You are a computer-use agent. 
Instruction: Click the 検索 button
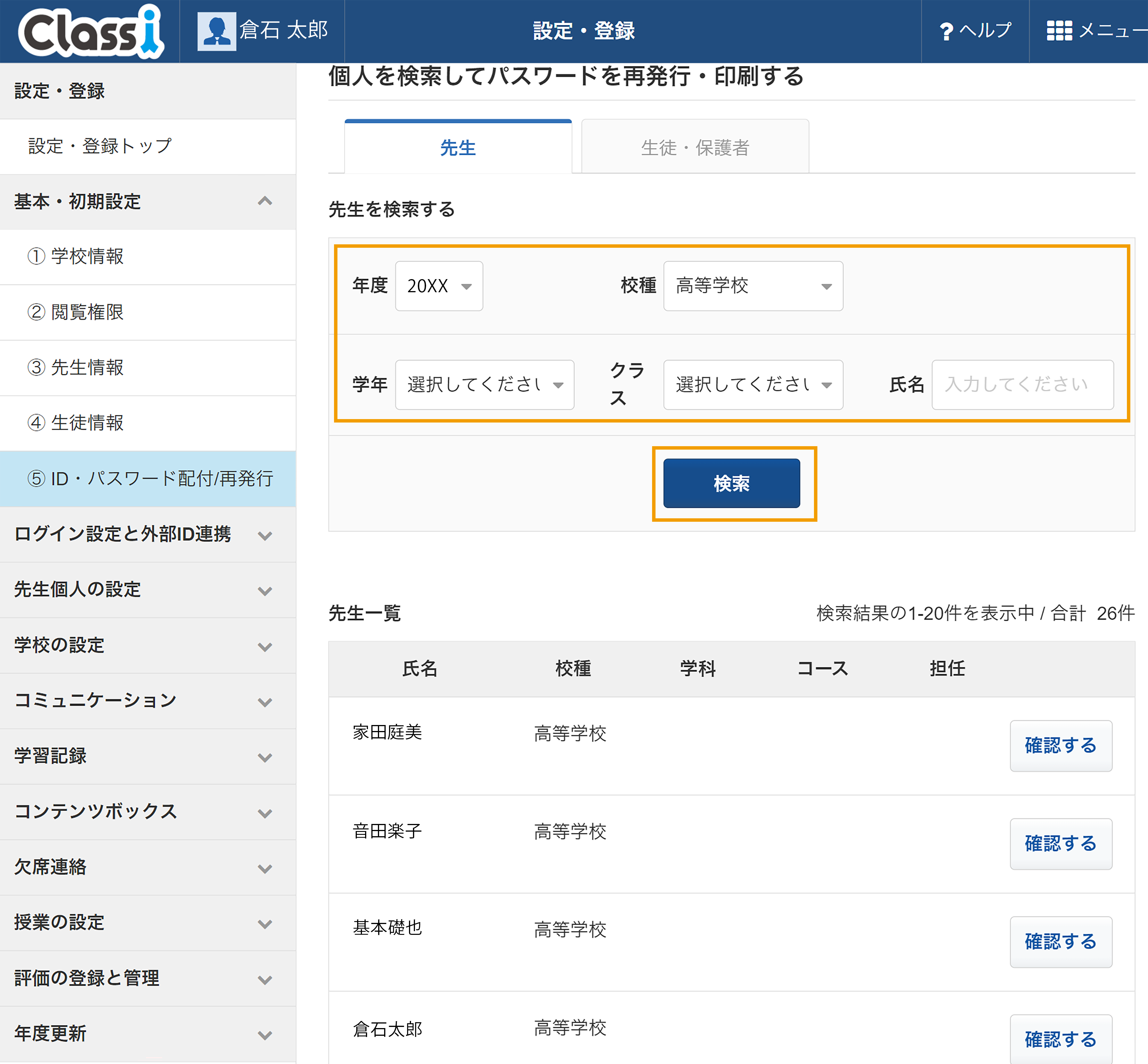(731, 483)
